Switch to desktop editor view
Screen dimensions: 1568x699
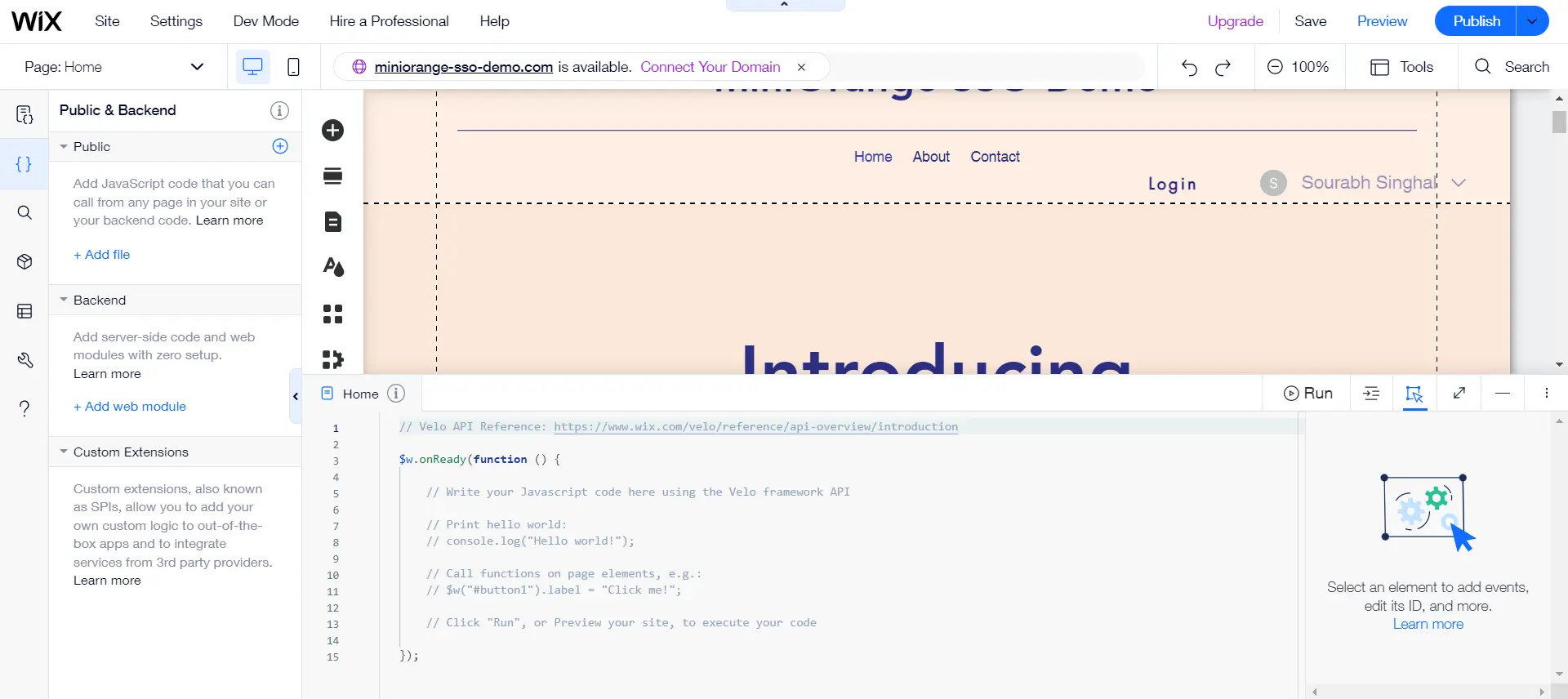pyautogui.click(x=253, y=67)
